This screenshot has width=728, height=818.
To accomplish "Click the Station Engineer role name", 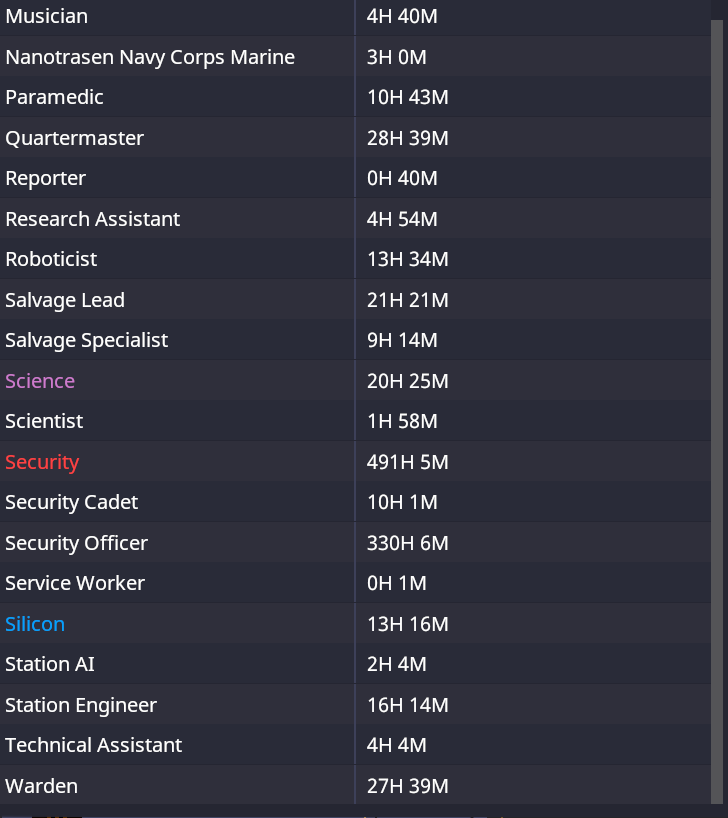I will pyautogui.click(x=81, y=705).
